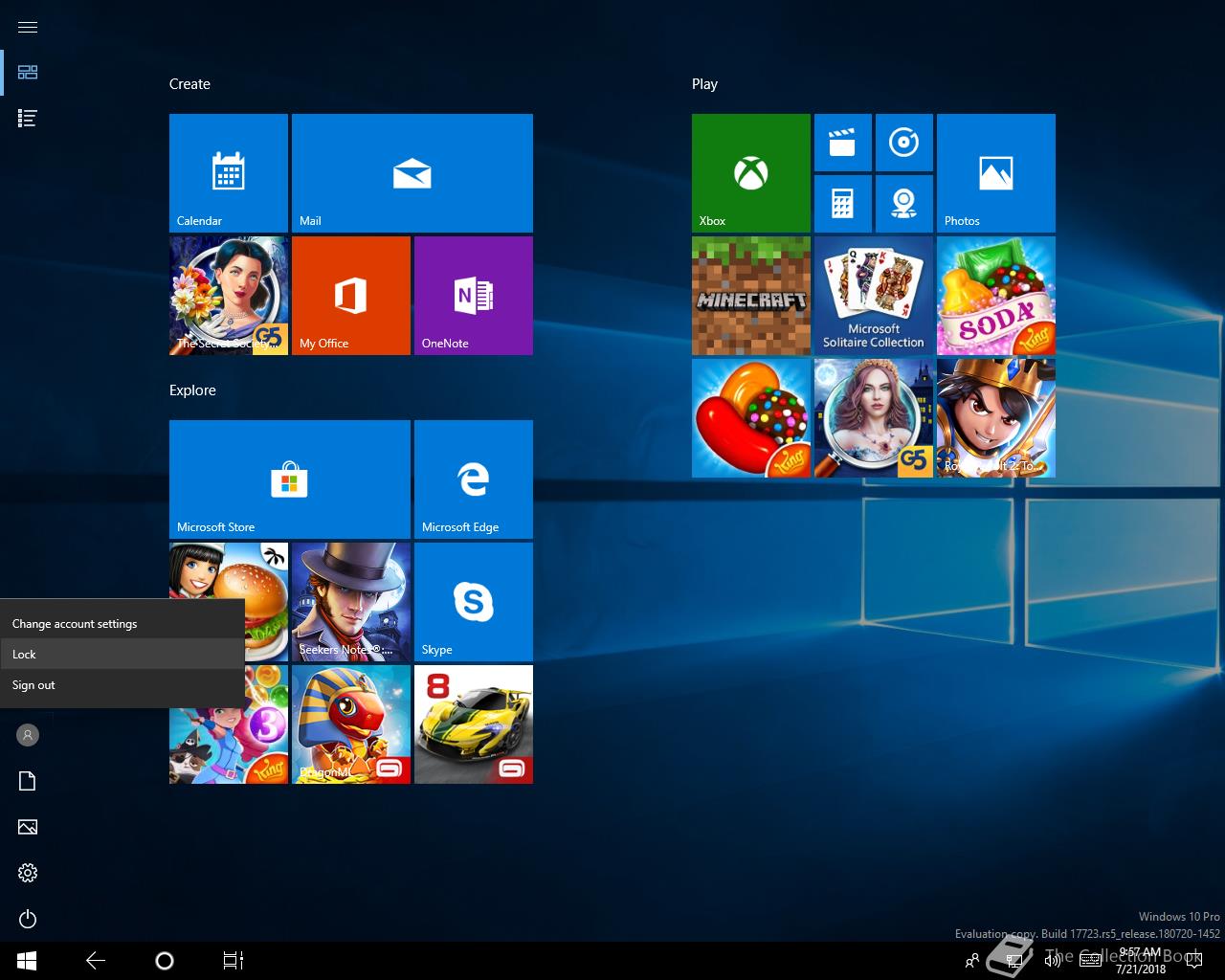The width and height of the screenshot is (1225, 980).
Task: Open the People icon in the taskbar
Action: pos(972,961)
